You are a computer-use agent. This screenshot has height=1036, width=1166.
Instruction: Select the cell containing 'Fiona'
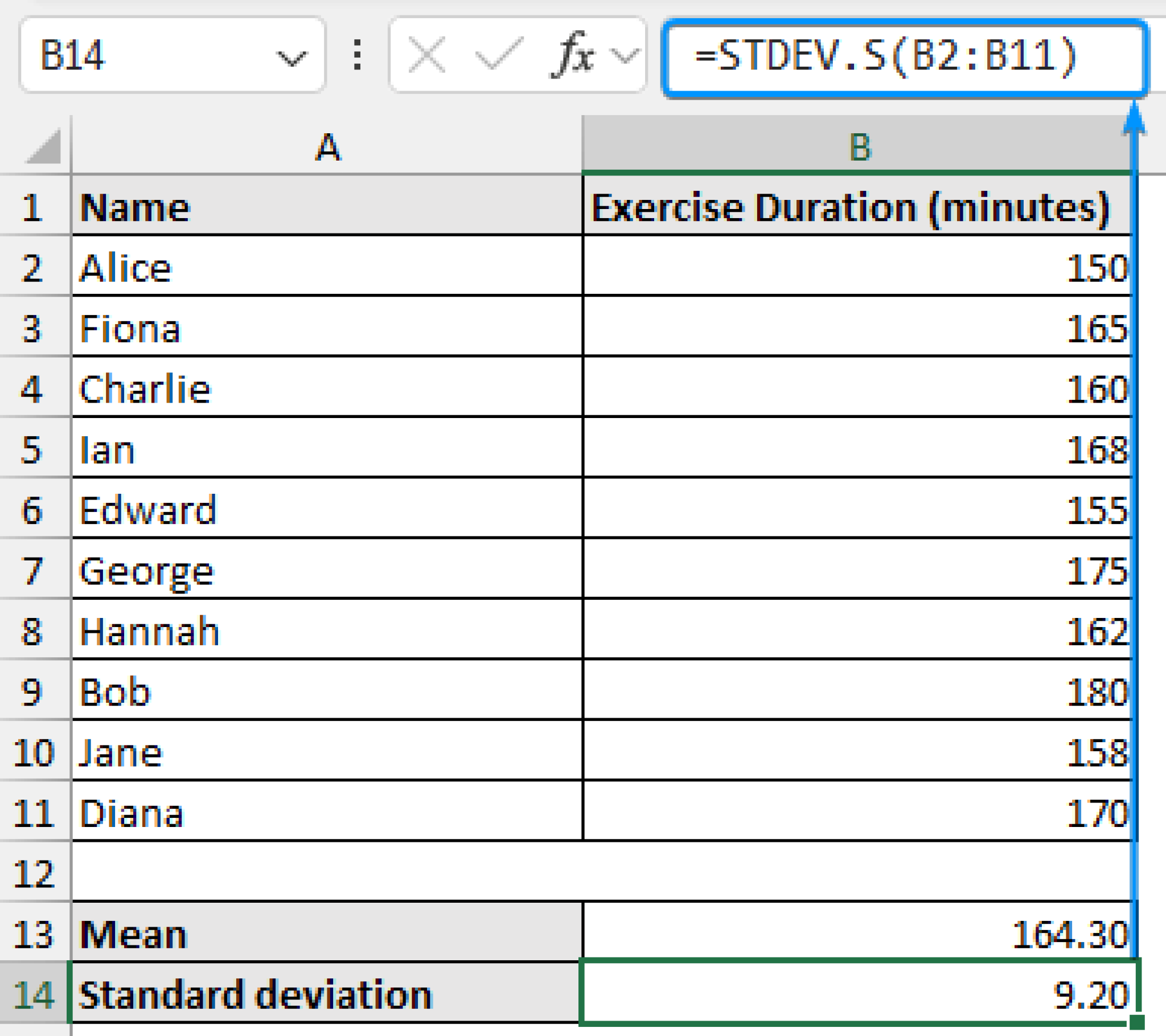click(327, 326)
